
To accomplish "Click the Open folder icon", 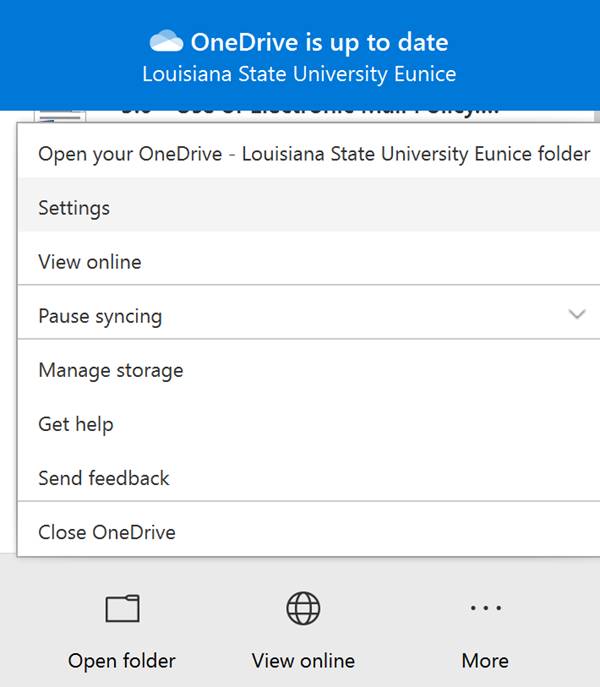I will click(x=122, y=608).
